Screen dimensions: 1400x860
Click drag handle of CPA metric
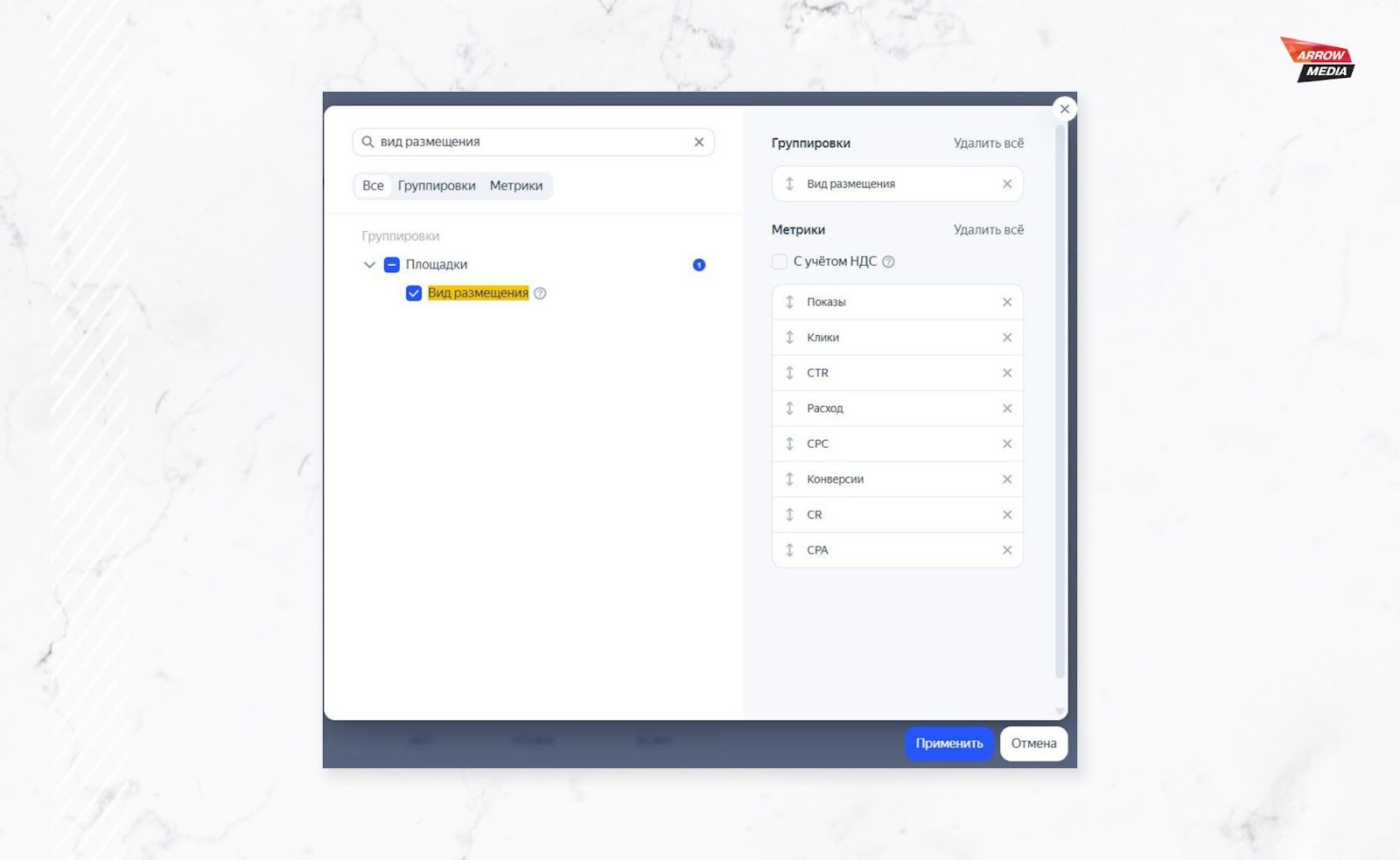[x=789, y=550]
